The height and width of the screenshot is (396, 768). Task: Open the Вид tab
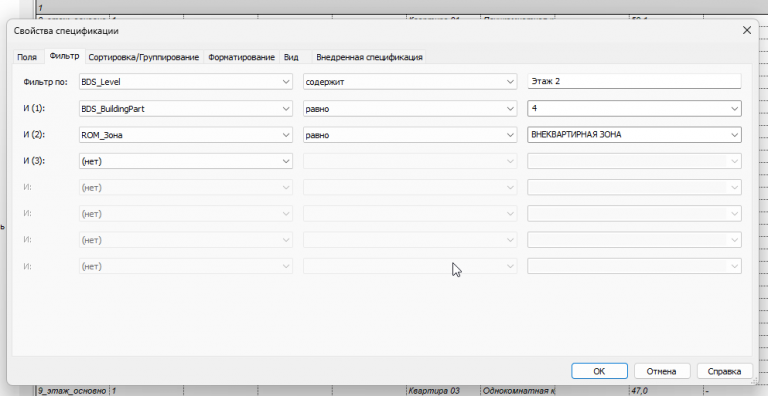tap(291, 57)
